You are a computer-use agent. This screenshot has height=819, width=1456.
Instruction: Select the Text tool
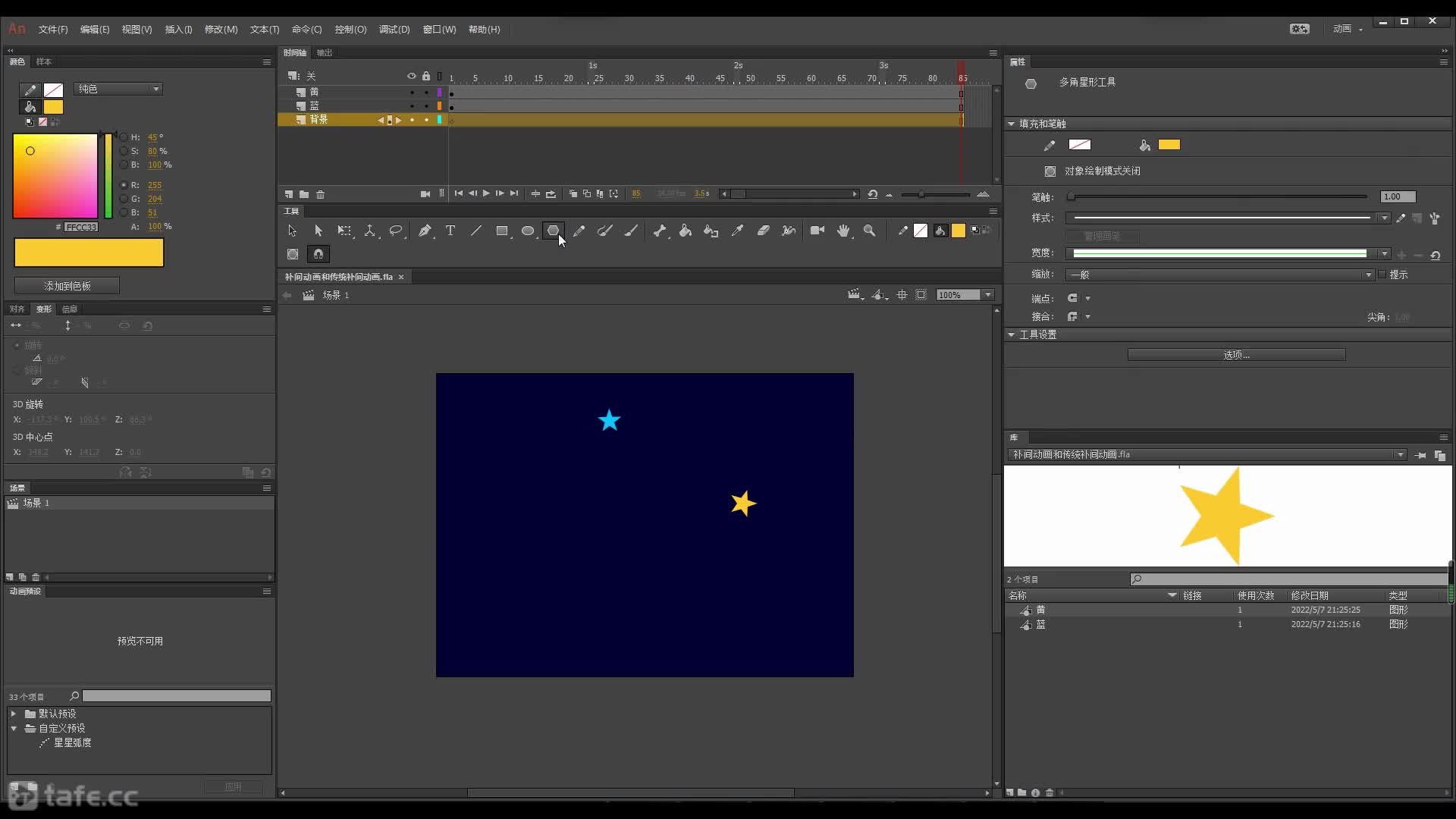[450, 231]
